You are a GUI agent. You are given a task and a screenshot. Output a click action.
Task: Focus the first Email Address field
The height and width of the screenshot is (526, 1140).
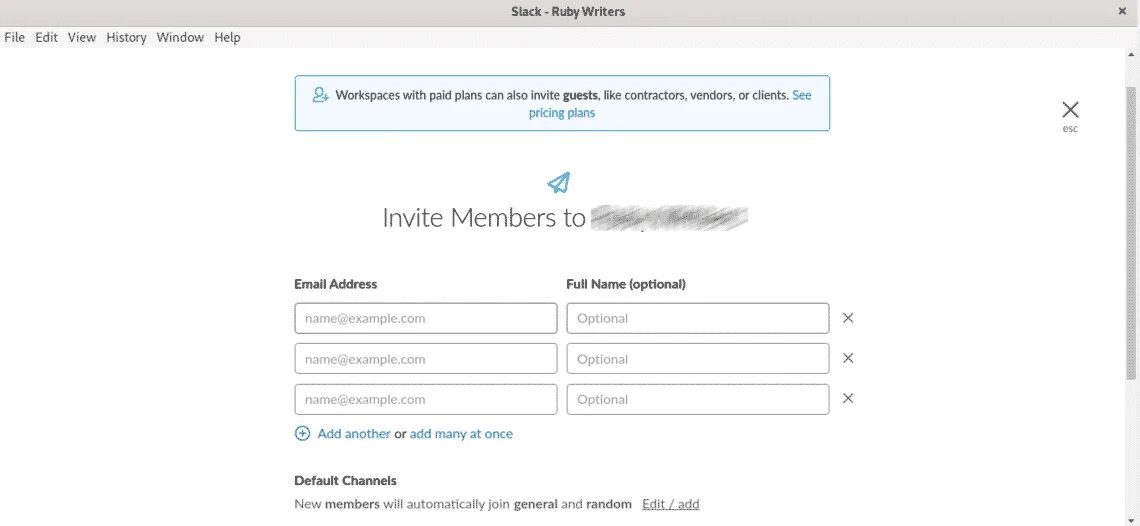point(426,318)
